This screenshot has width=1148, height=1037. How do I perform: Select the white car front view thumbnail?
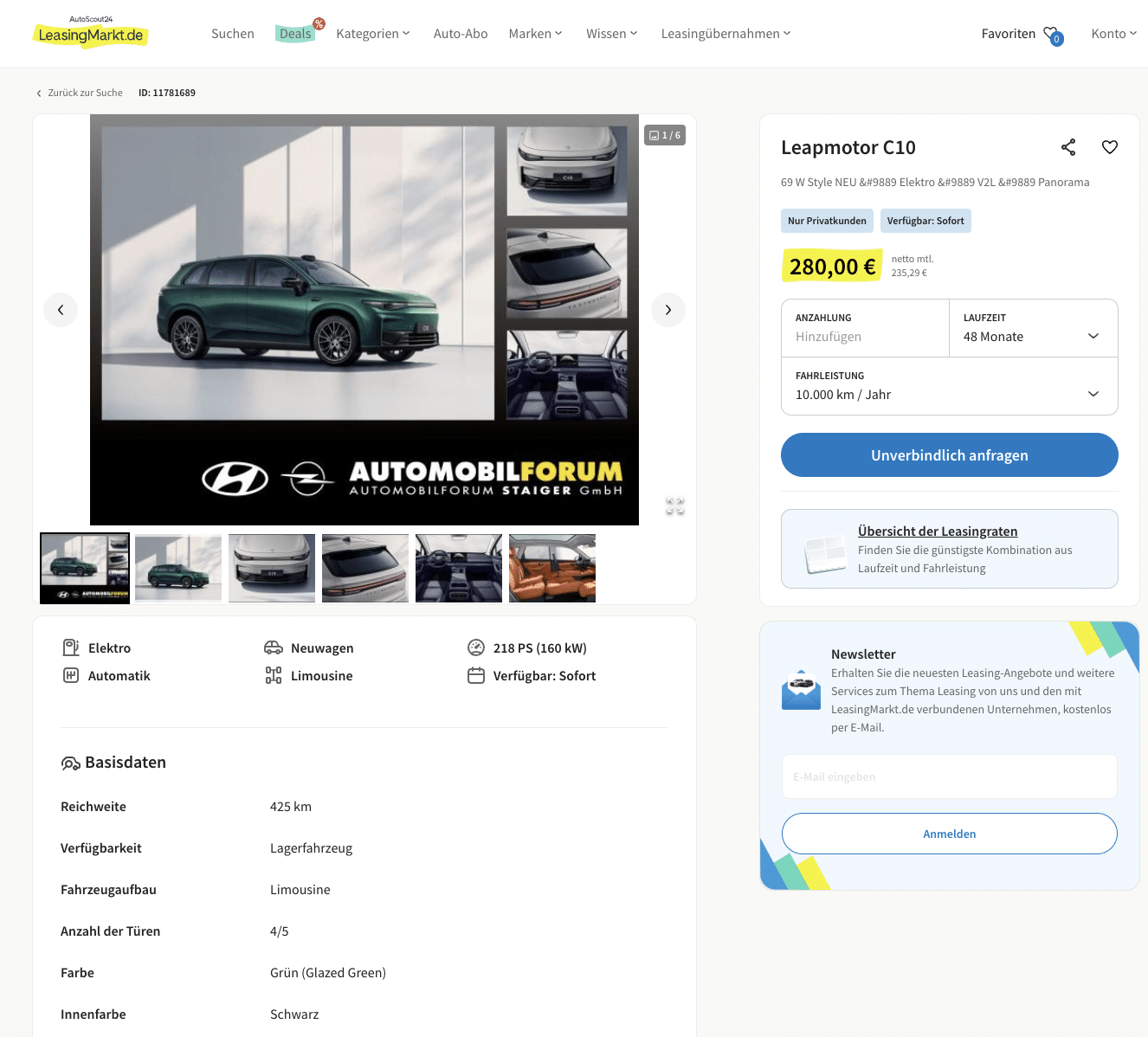pyautogui.click(x=272, y=568)
